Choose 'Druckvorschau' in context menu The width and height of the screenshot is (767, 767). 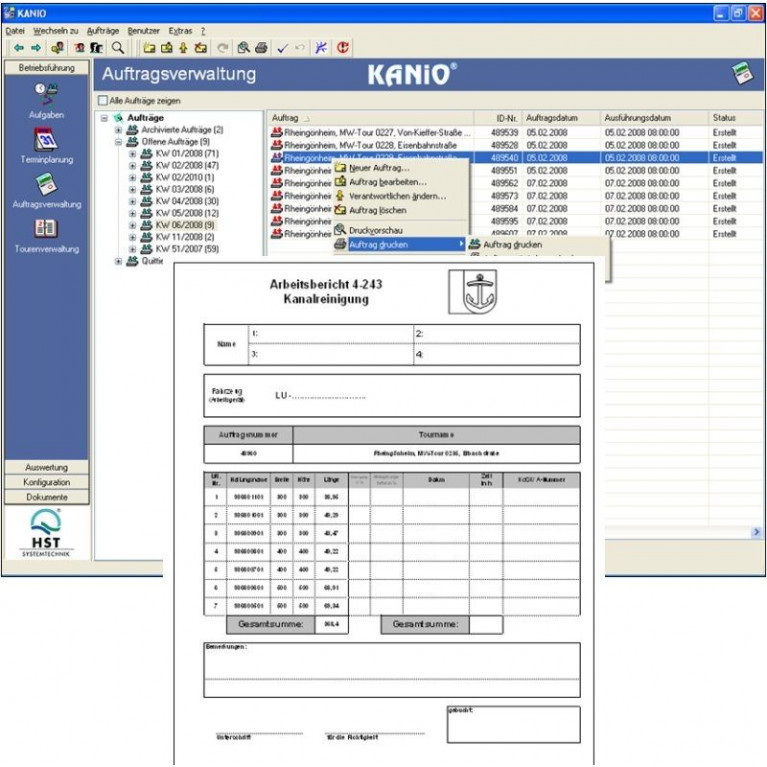pos(400,230)
